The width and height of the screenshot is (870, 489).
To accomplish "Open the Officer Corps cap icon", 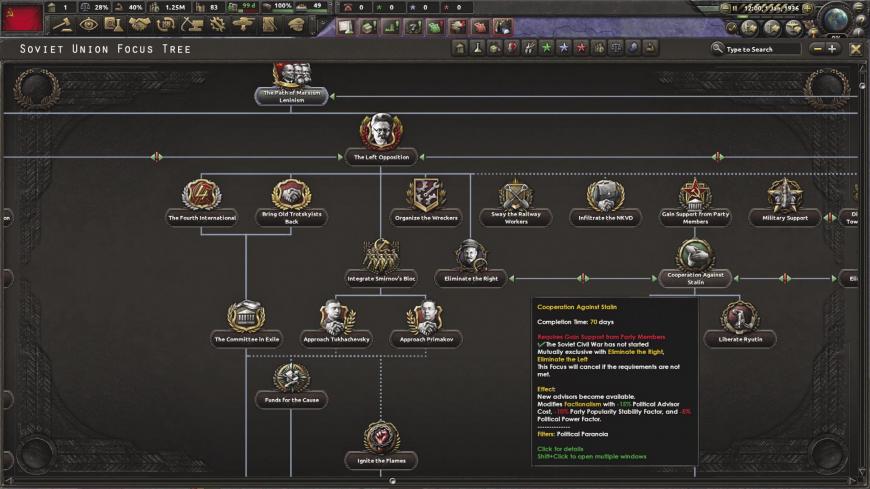I will 296,25.
